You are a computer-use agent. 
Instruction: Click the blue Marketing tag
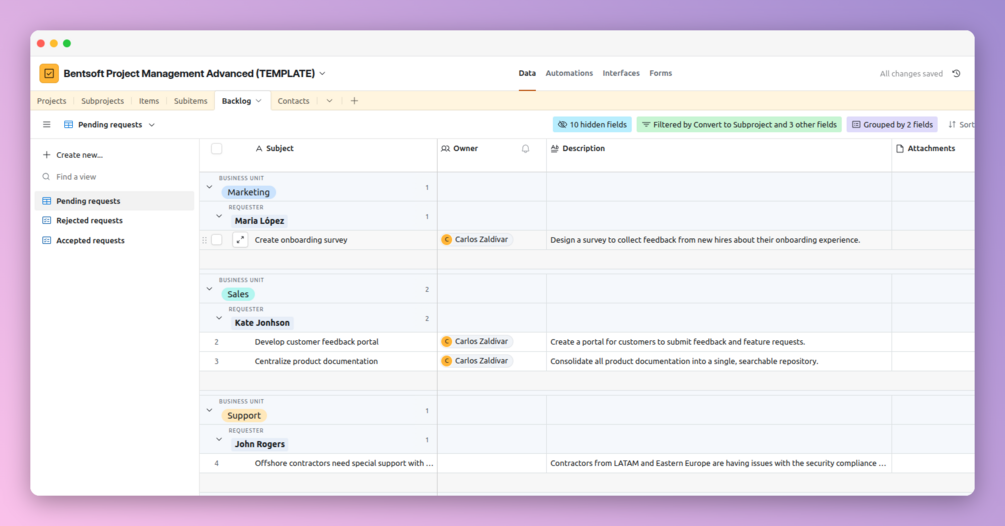(249, 192)
